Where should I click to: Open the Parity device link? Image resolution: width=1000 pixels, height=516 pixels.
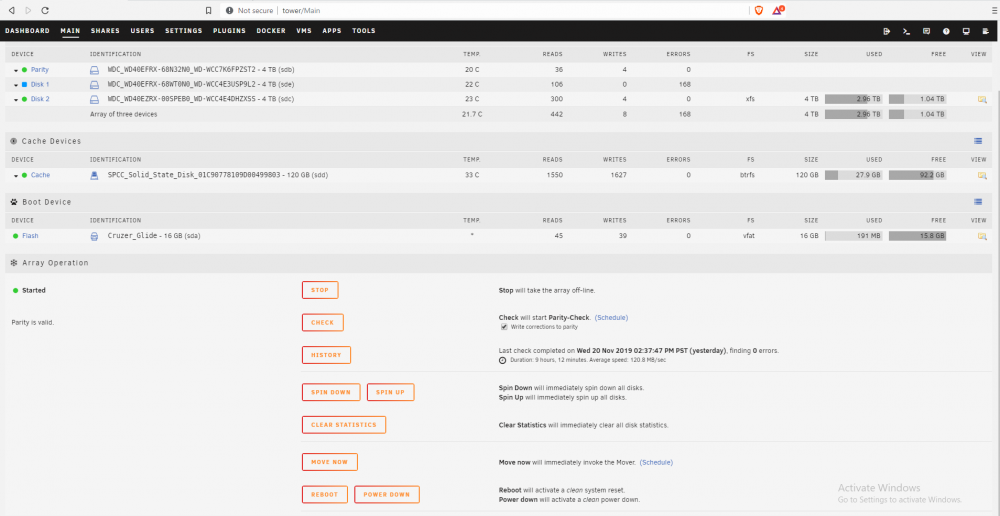40,70
